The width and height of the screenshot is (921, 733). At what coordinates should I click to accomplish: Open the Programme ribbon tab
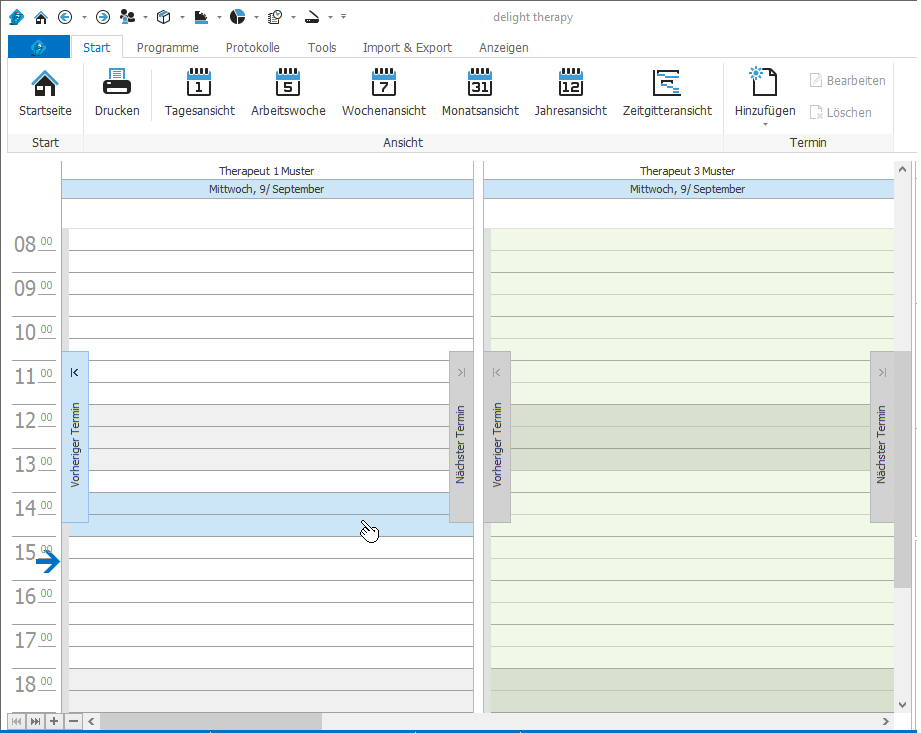(x=167, y=47)
